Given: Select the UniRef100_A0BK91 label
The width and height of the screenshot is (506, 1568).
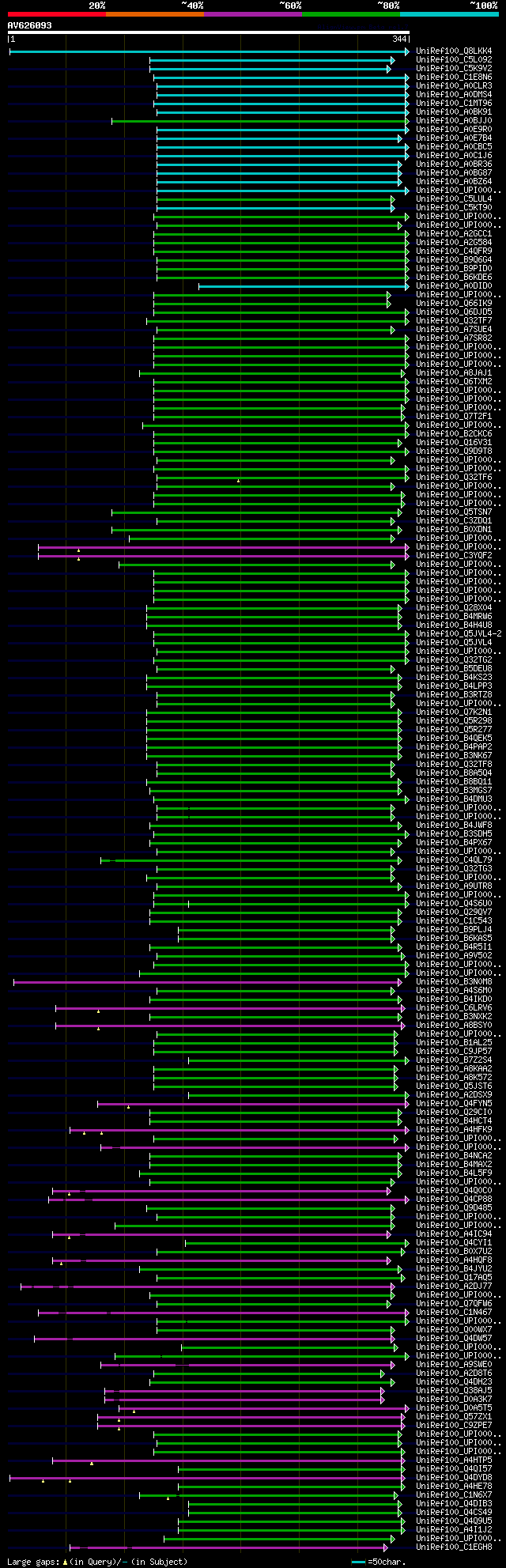Looking at the screenshot, I should [x=454, y=112].
